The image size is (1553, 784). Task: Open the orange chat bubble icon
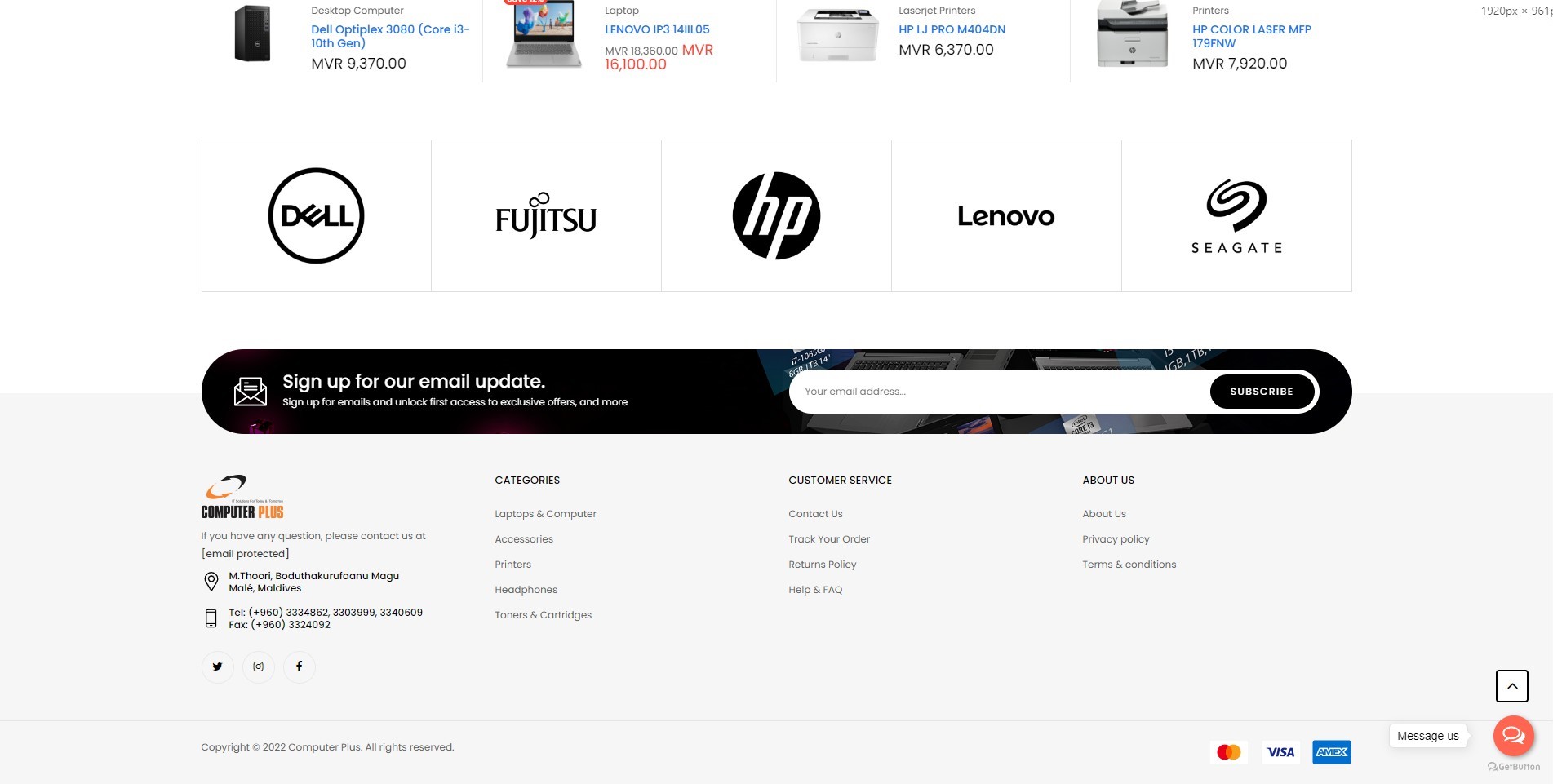click(1514, 736)
